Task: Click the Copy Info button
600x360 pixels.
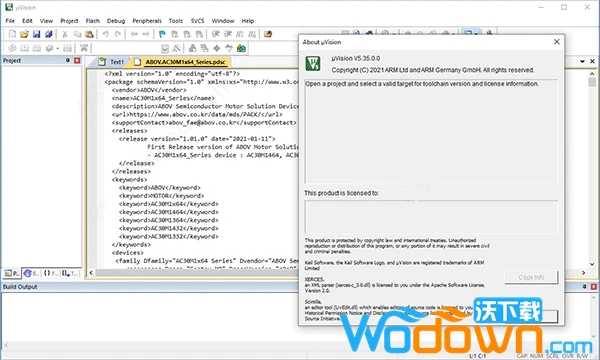Action: (531, 277)
